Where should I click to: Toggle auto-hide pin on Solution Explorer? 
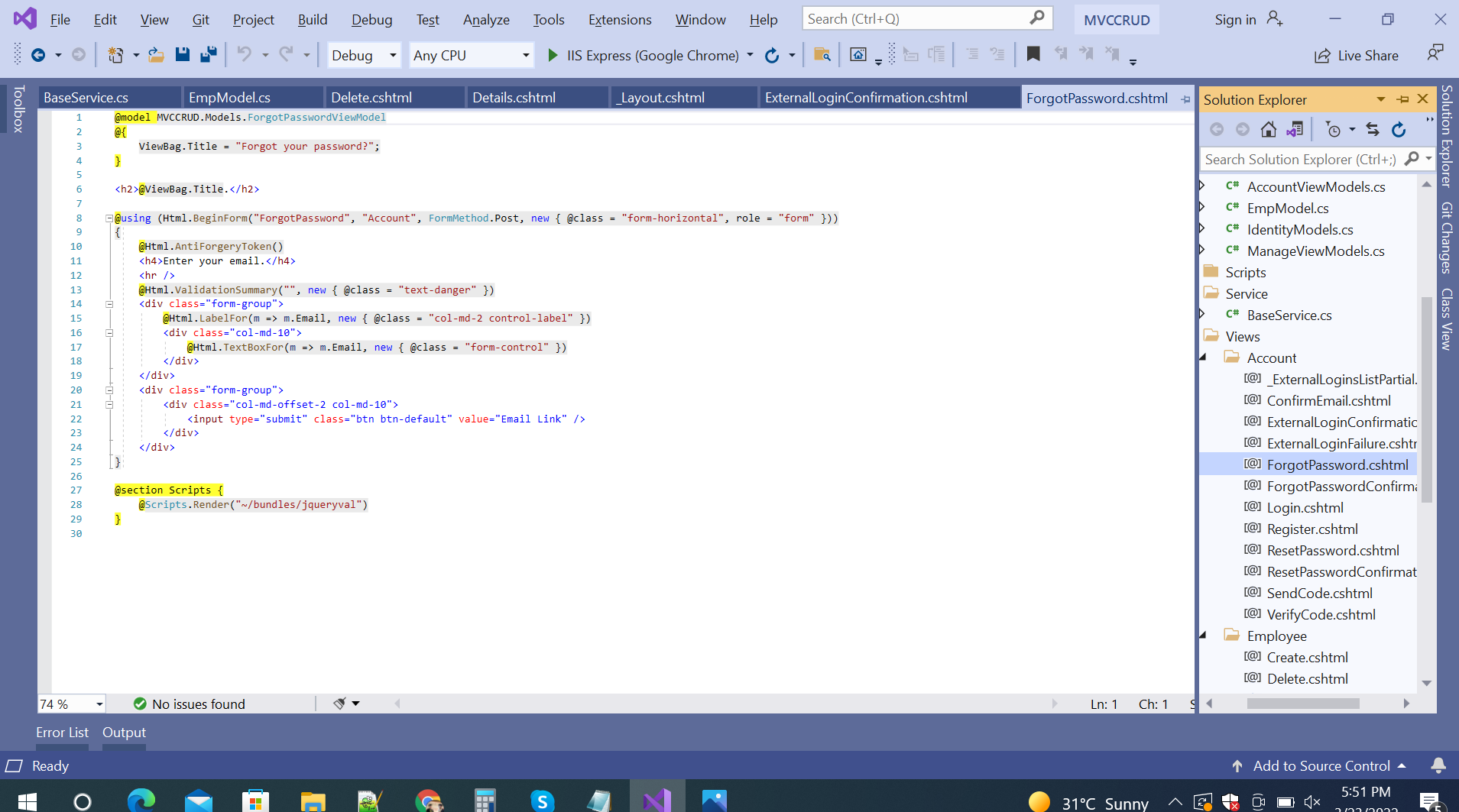(x=1402, y=99)
